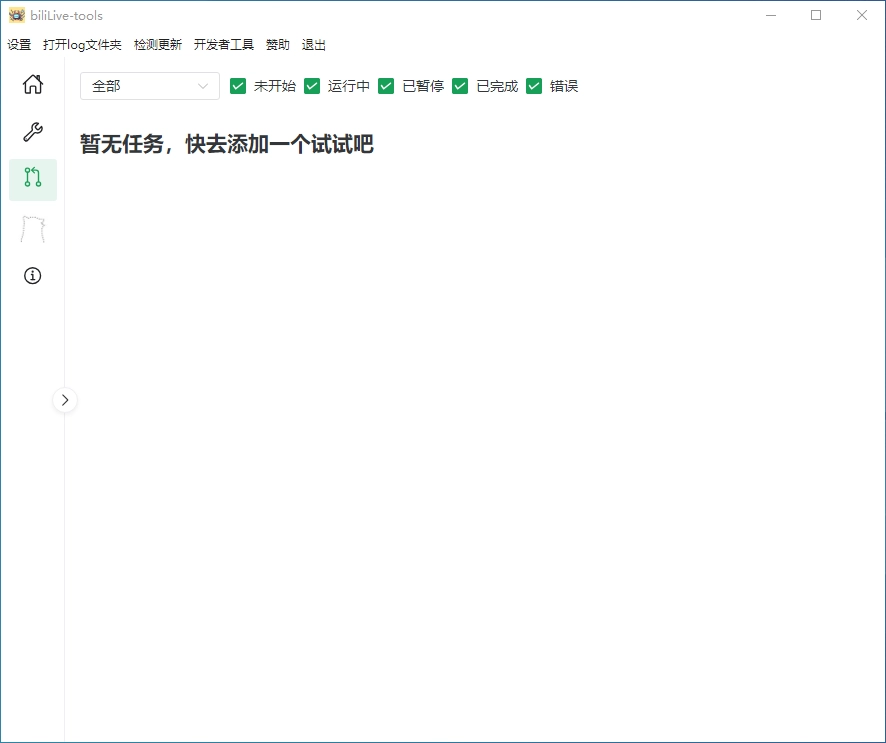
Task: Toggle the 已完成 checkbox
Action: [x=460, y=86]
